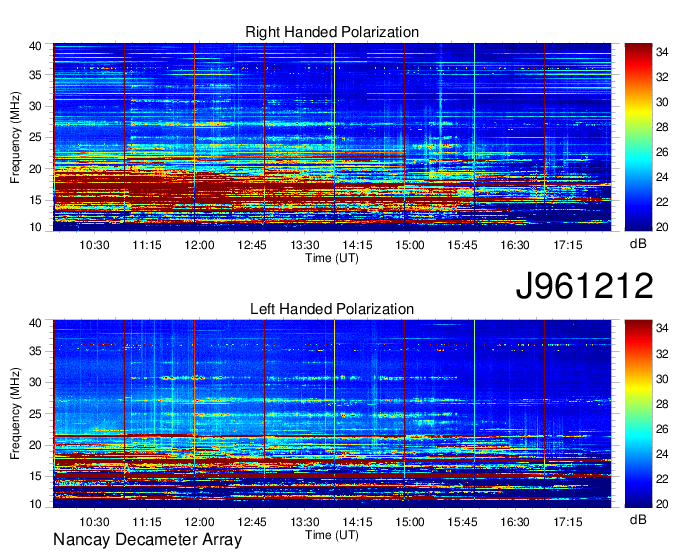This screenshot has width=680, height=552.
Task: Click the 32 dB value on Left Handed colorbar
Action: coord(662,354)
